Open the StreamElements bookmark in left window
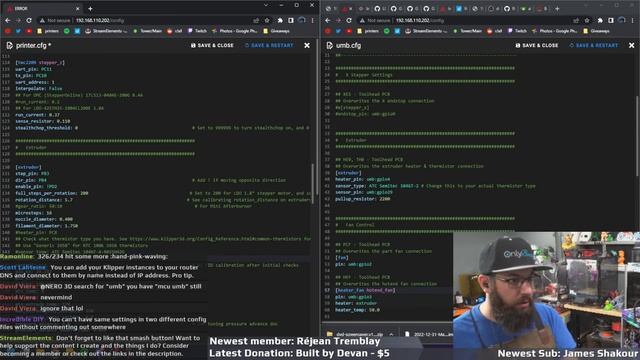The image size is (640, 360). [106, 31]
